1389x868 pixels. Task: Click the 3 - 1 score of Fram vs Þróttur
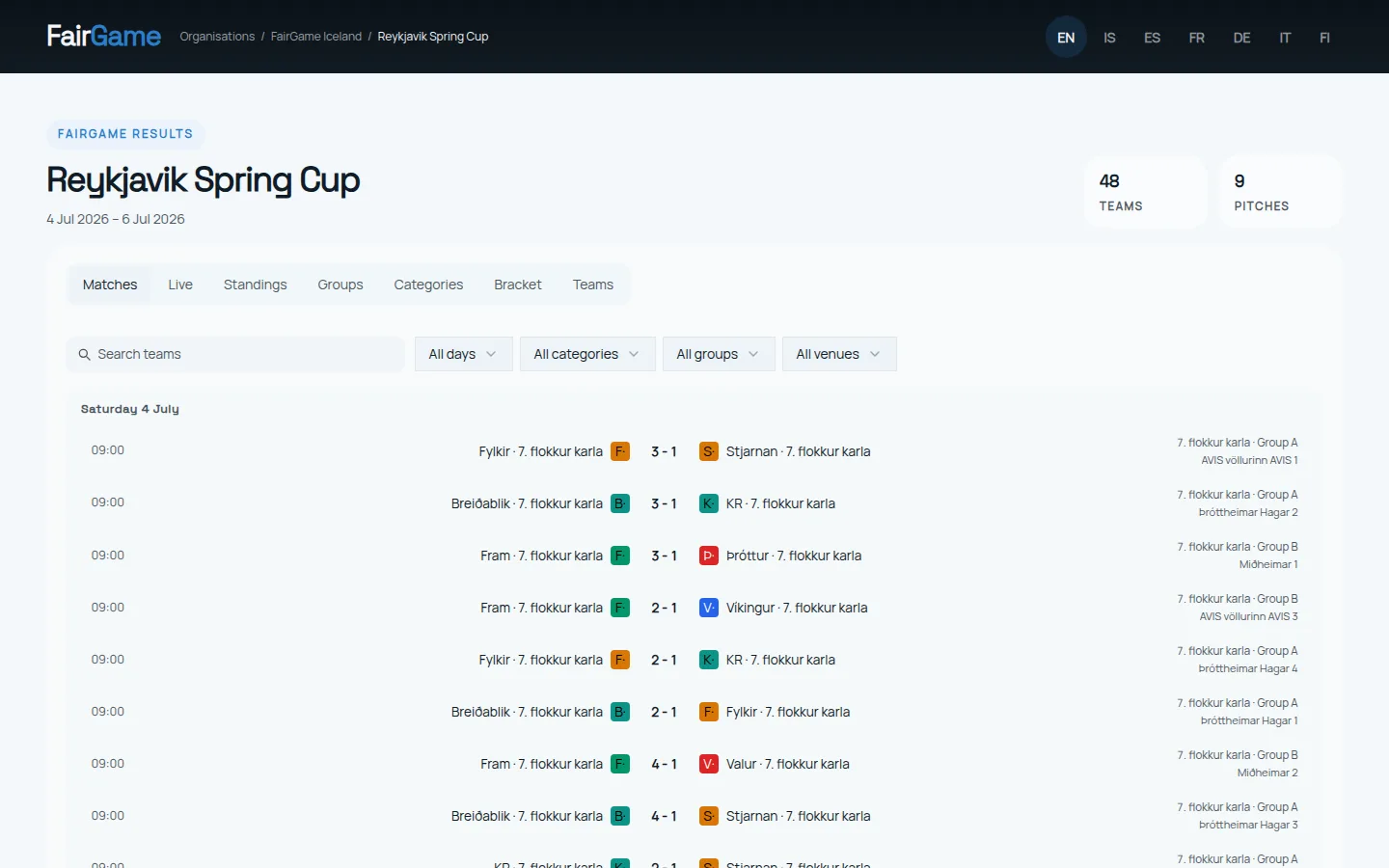(664, 556)
